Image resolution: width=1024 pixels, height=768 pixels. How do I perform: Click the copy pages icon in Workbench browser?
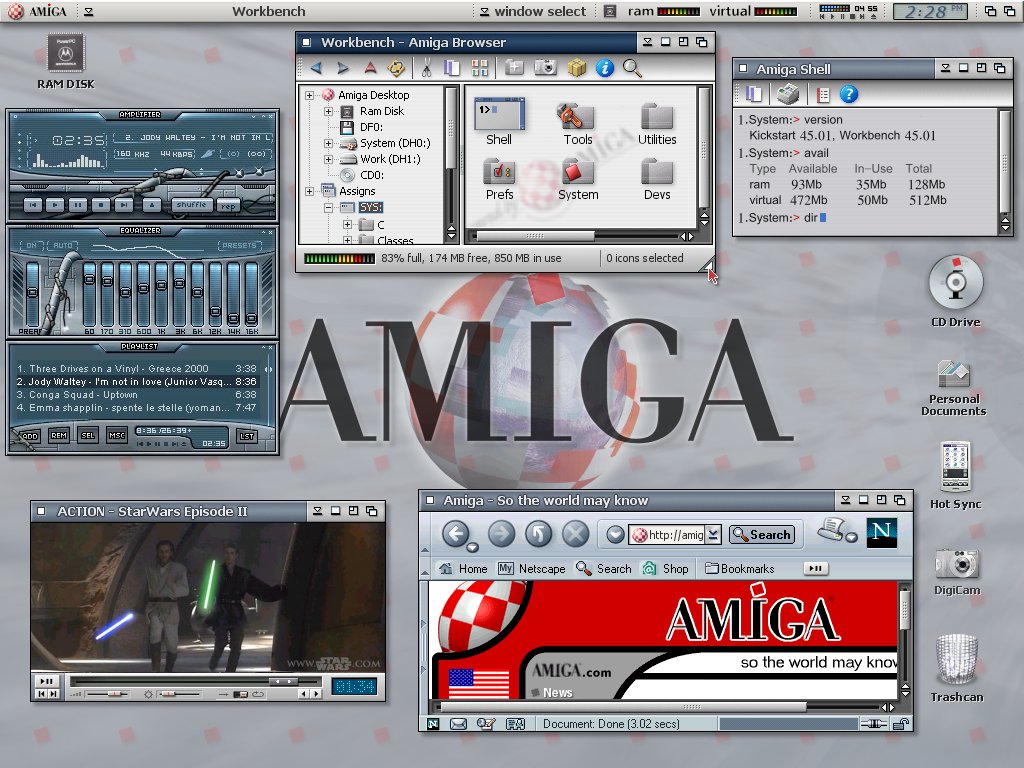pyautogui.click(x=451, y=68)
